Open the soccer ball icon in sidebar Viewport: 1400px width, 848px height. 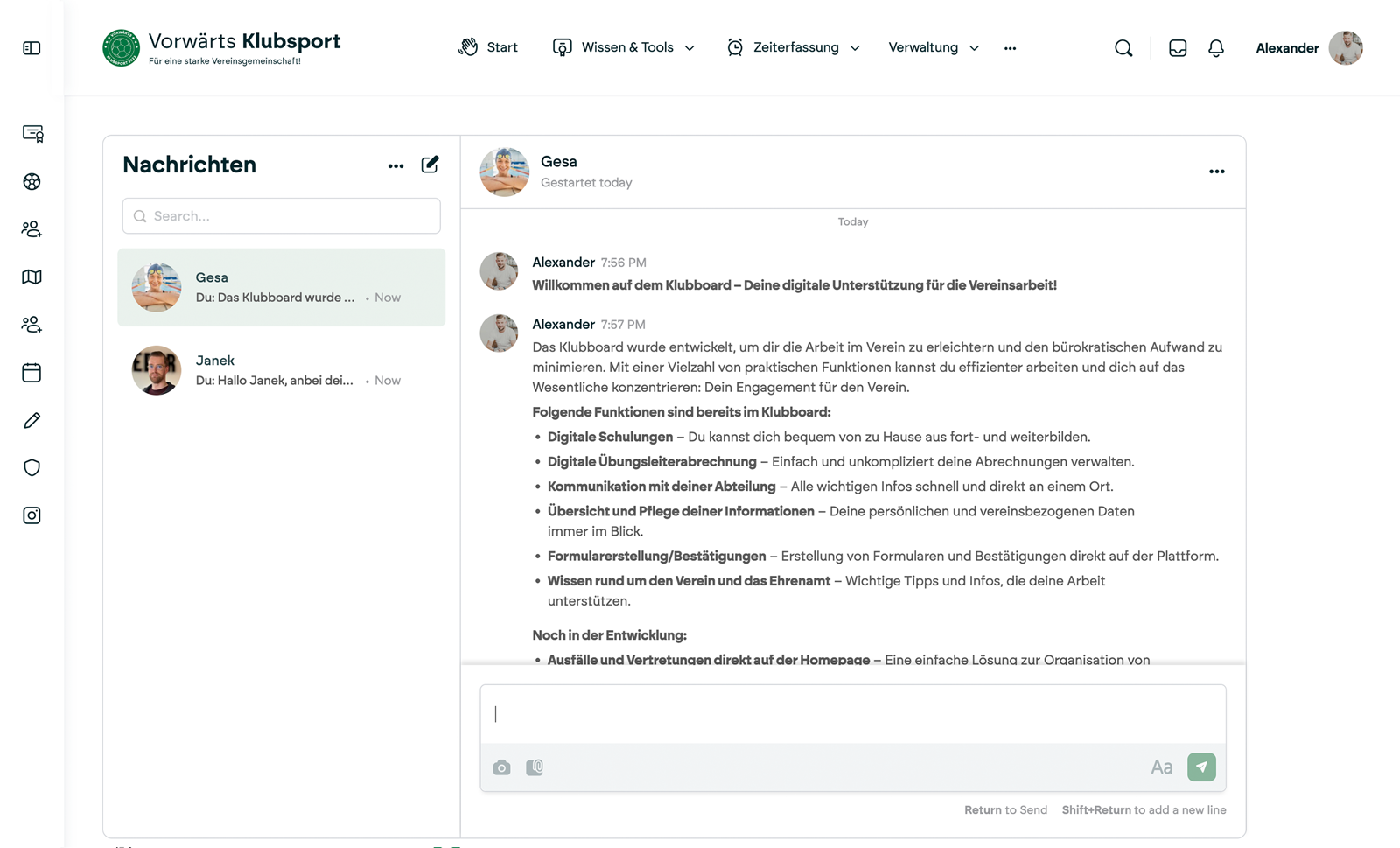tap(32, 182)
